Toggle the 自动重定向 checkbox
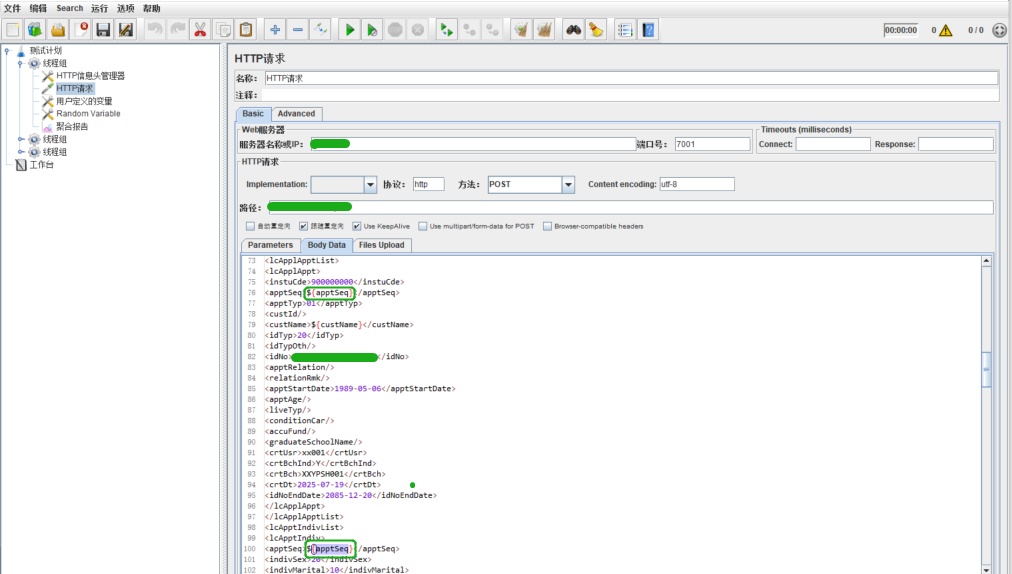The width and height of the screenshot is (1012, 574). pyautogui.click(x=250, y=226)
